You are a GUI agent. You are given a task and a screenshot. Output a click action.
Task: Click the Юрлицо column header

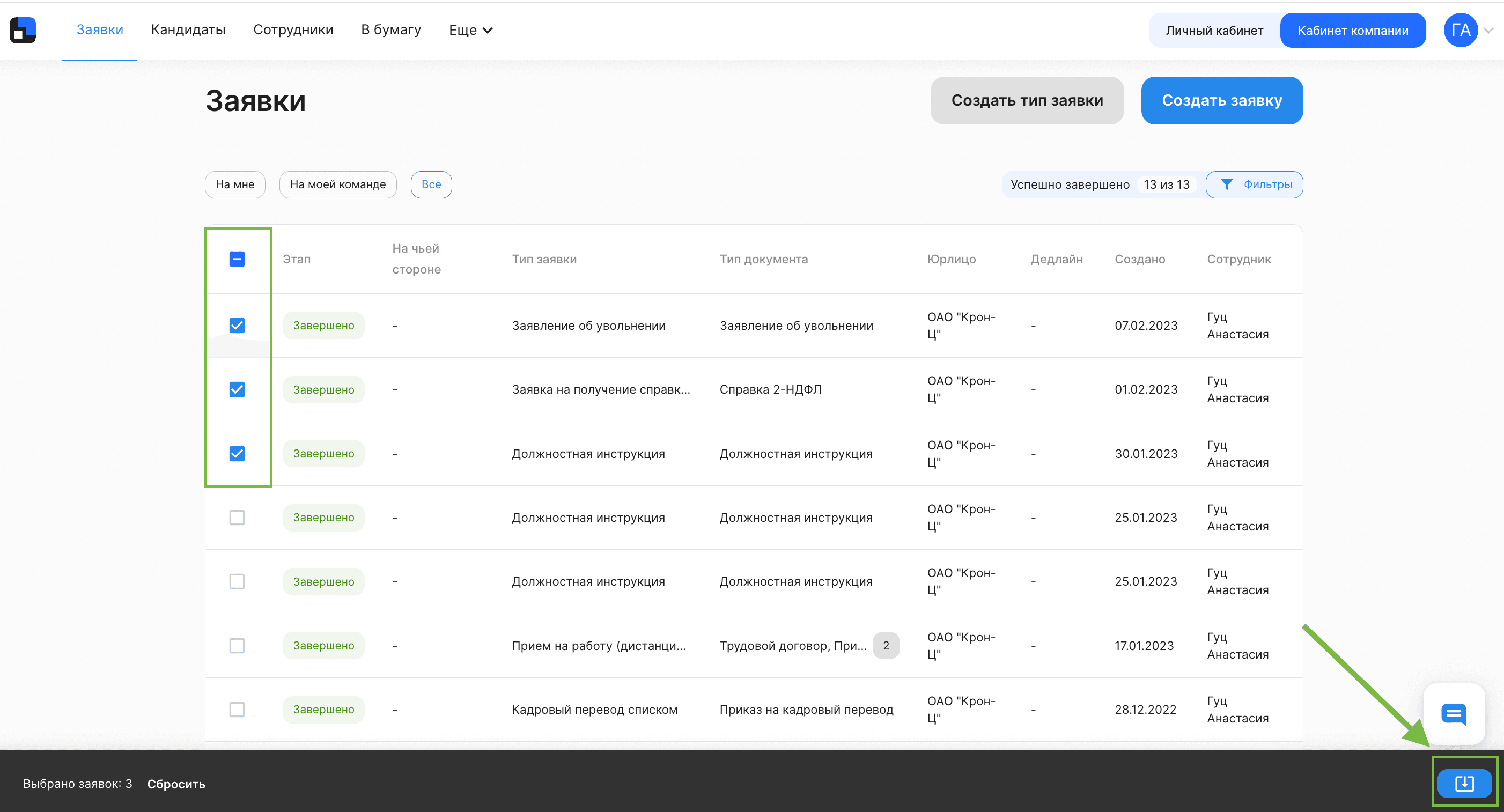[x=951, y=259]
